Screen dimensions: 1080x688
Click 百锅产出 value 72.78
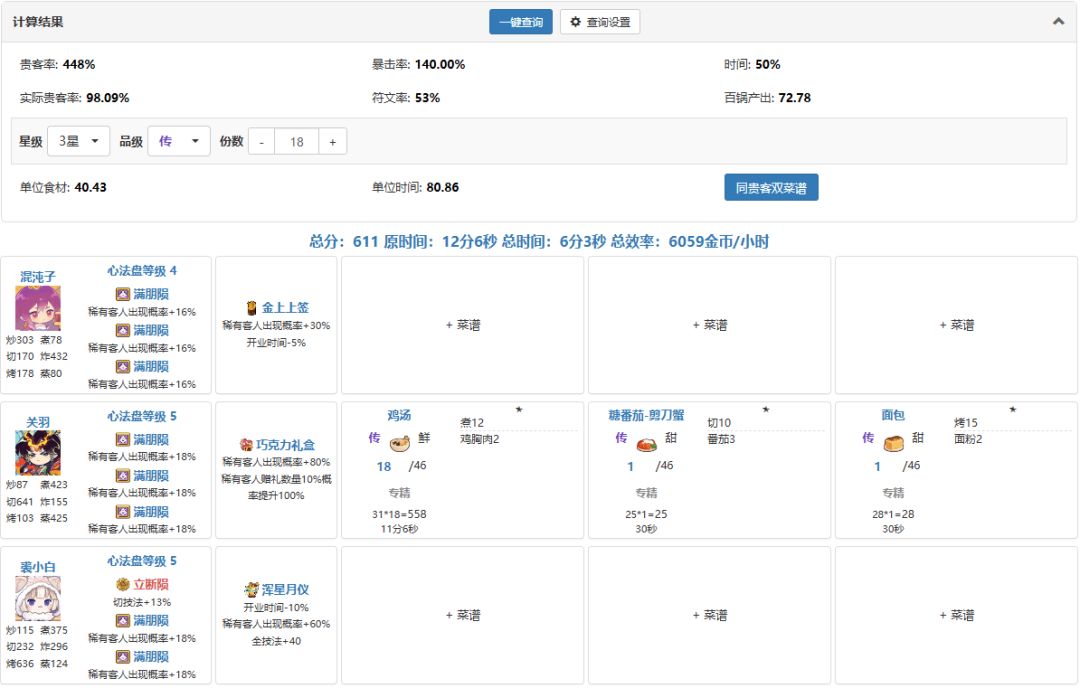[795, 98]
